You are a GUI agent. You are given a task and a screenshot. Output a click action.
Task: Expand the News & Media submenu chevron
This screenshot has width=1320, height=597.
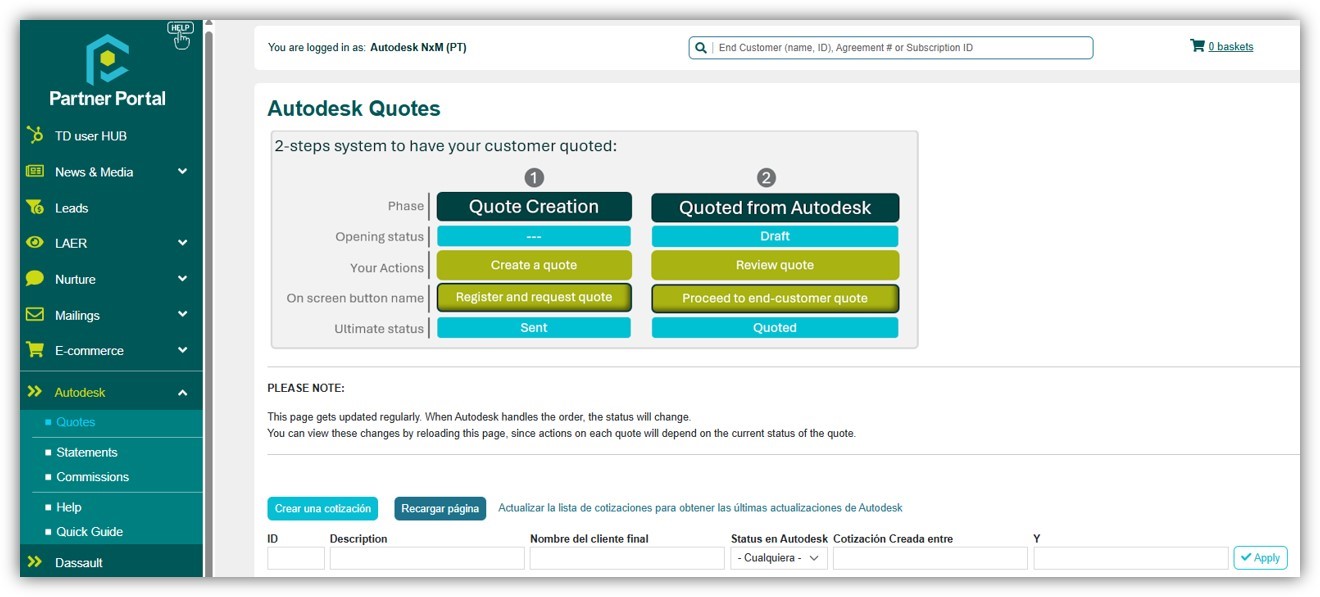point(182,172)
